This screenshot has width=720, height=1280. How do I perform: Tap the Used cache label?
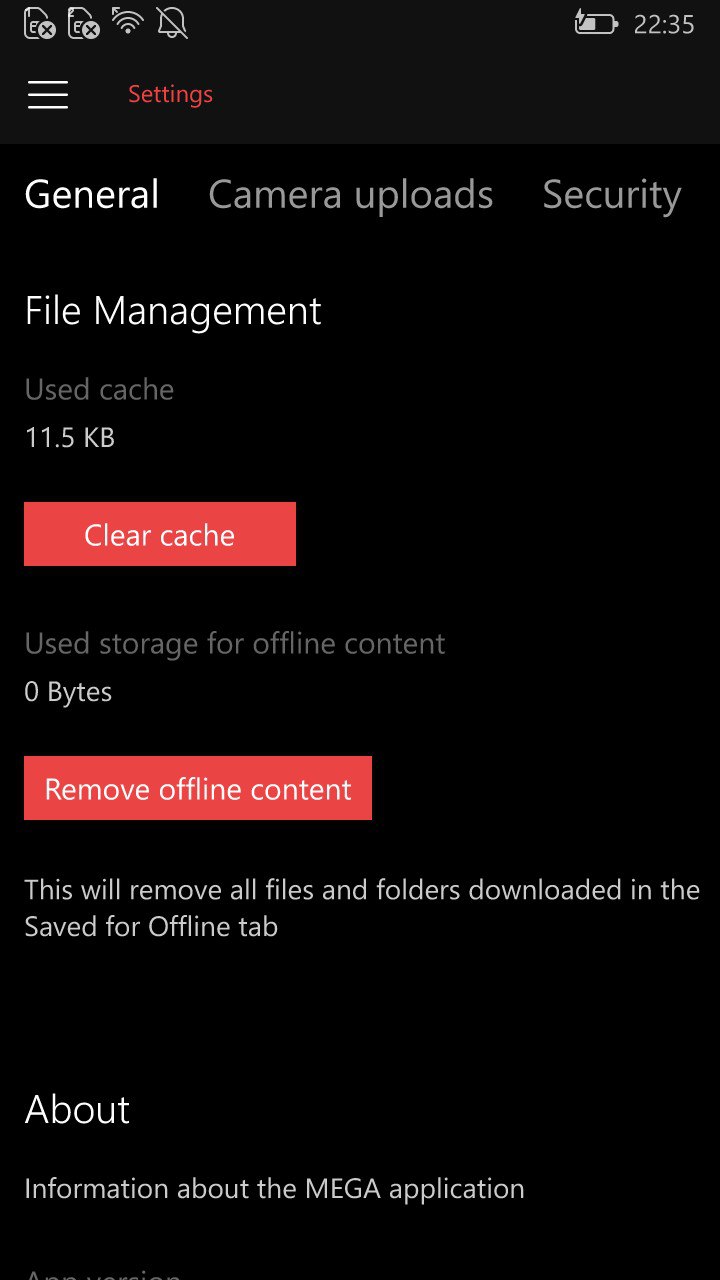(99, 389)
